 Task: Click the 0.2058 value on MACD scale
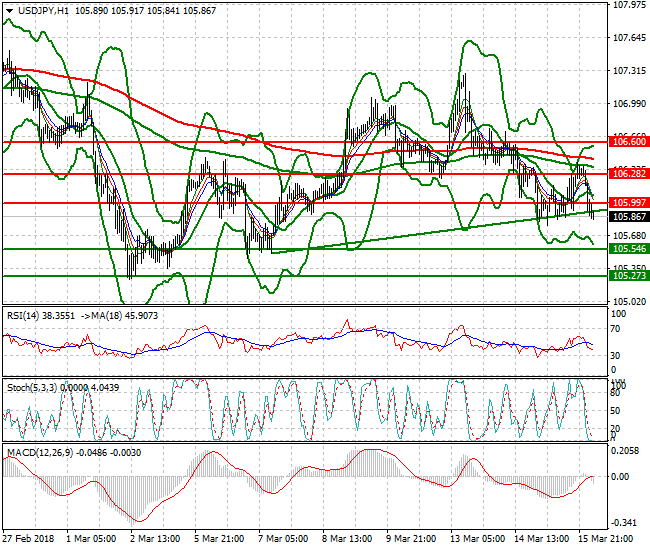click(x=628, y=452)
